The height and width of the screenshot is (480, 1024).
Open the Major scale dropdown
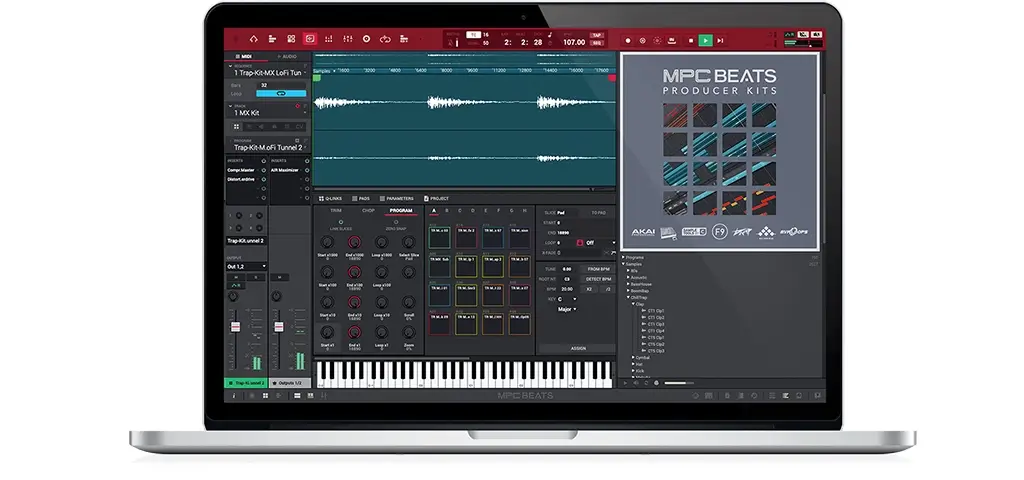click(566, 309)
